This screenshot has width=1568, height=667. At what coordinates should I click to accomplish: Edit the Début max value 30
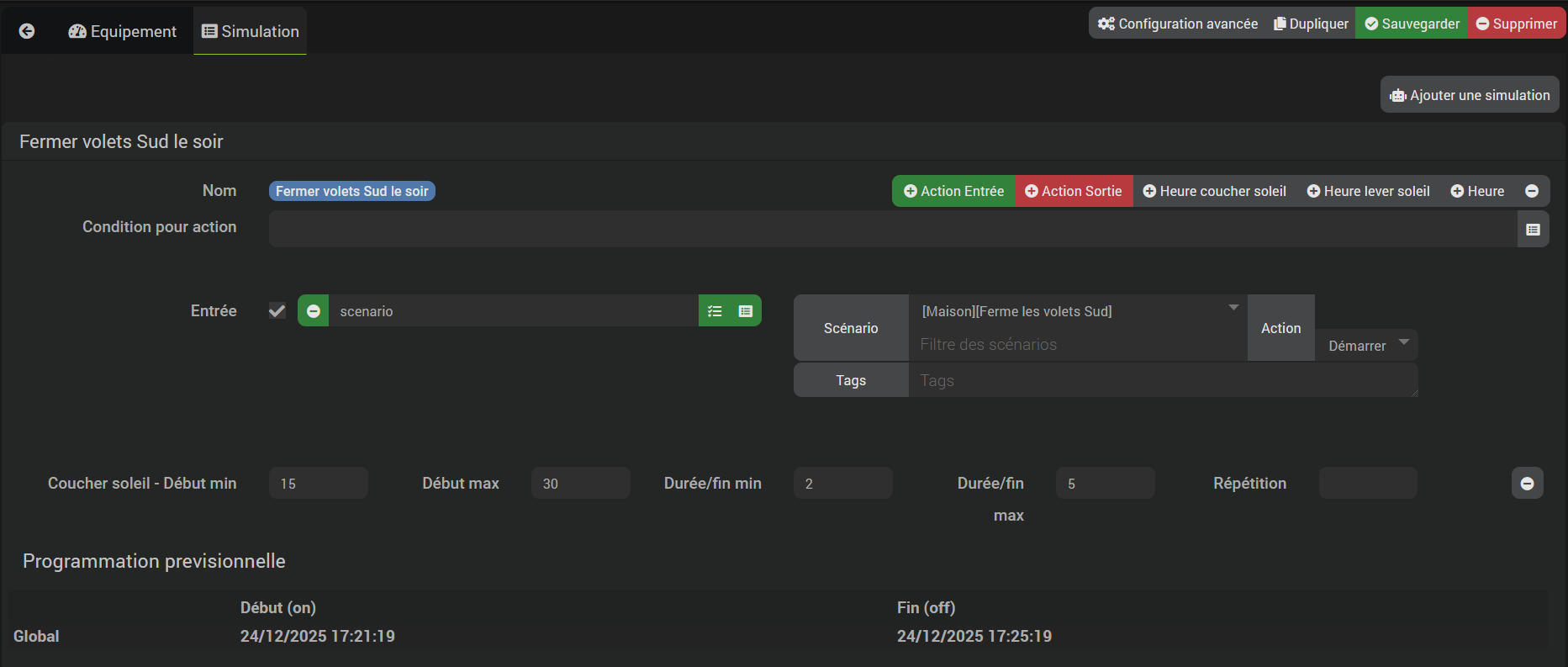(581, 484)
